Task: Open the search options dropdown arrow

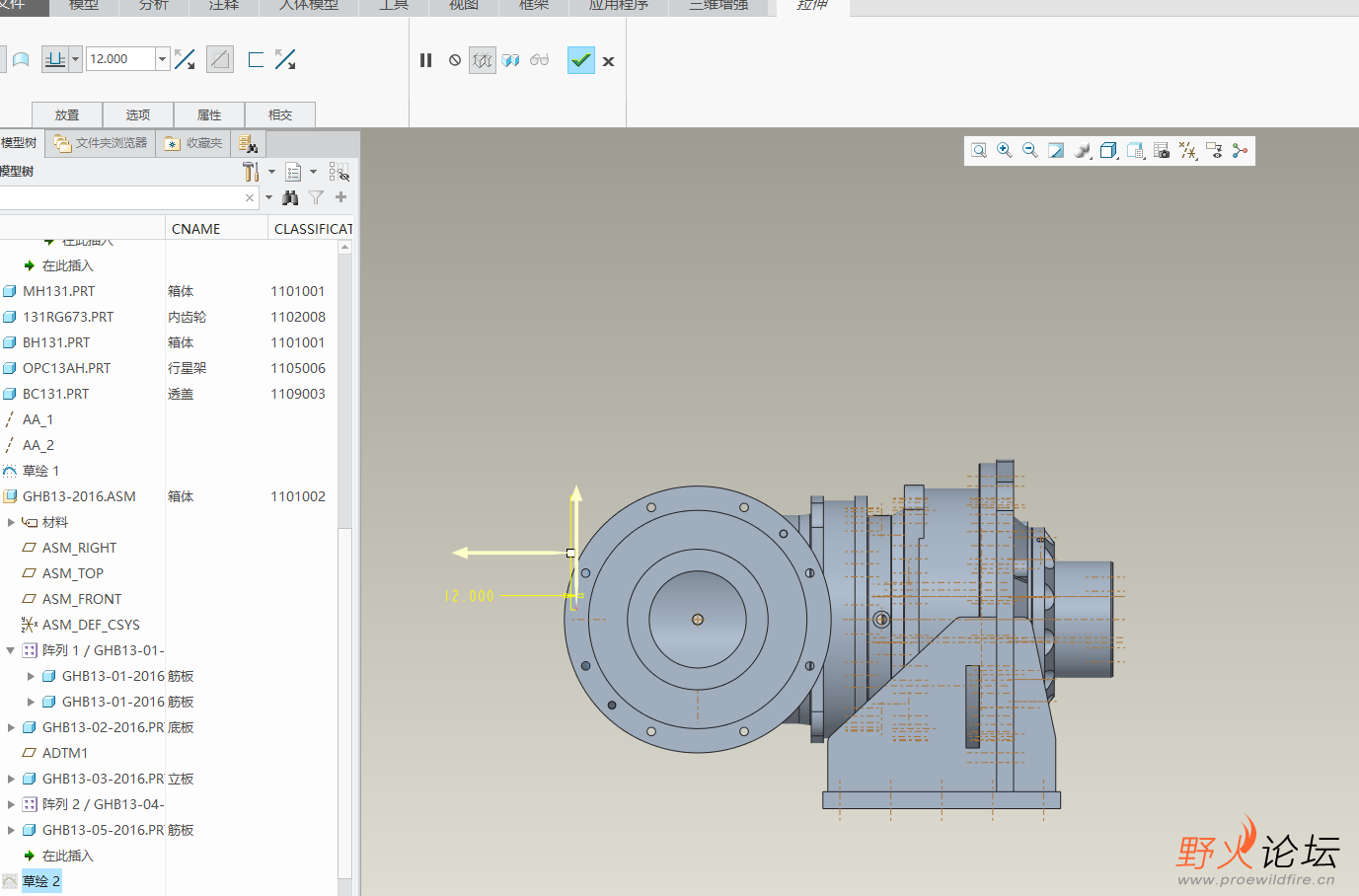Action: click(x=268, y=197)
